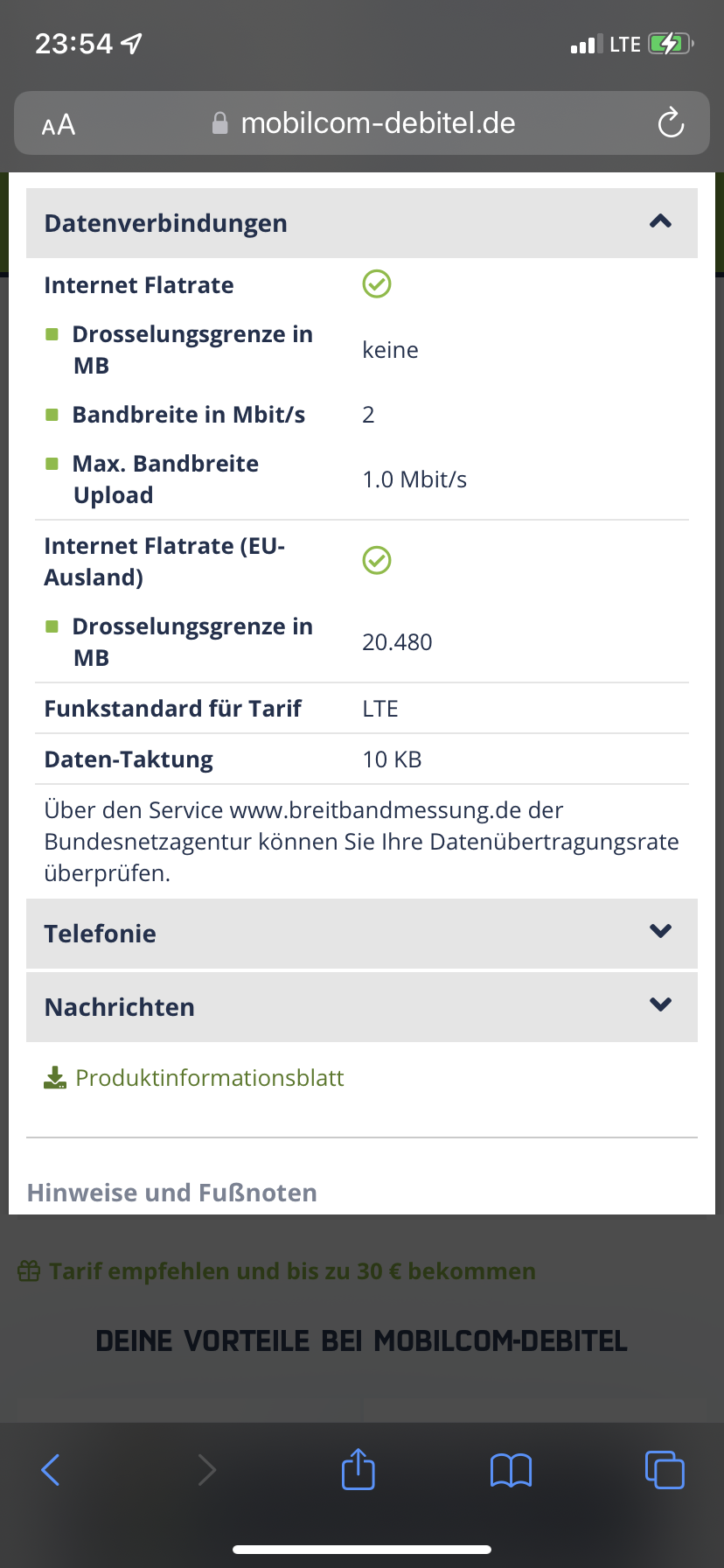Open the Safari share sheet
Image resolution: width=724 pixels, height=1568 pixels.
point(358,1469)
